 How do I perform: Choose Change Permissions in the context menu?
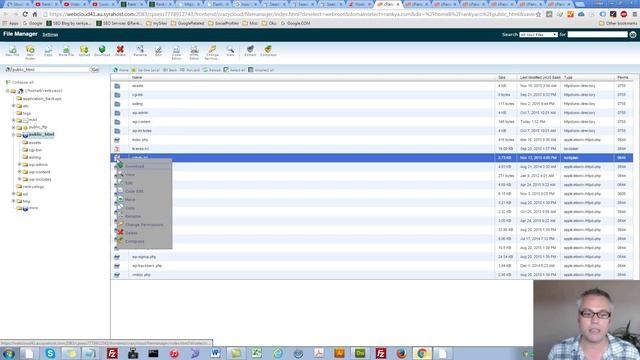click(144, 225)
